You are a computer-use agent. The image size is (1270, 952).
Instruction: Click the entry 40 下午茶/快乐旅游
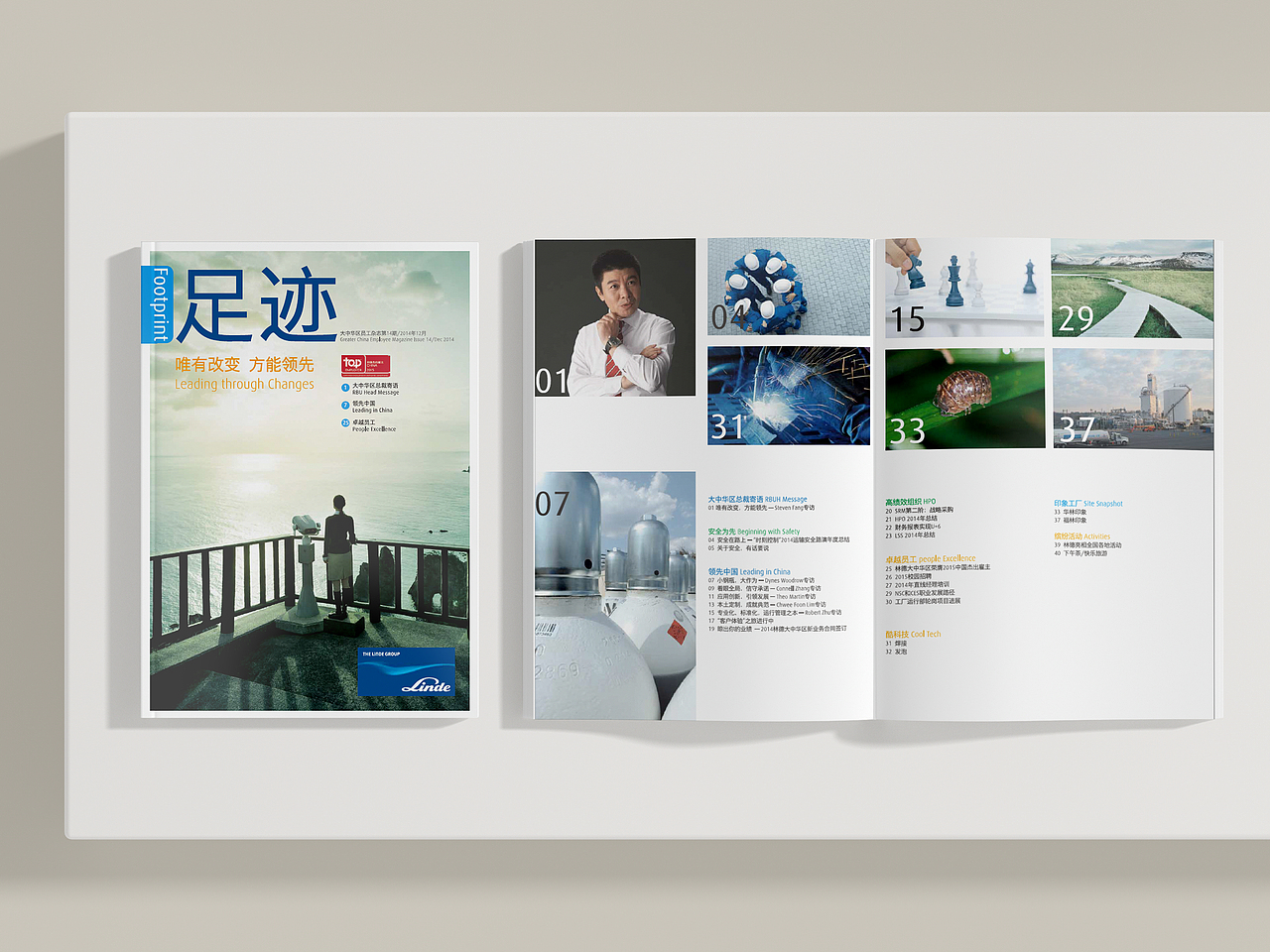tap(1080, 553)
